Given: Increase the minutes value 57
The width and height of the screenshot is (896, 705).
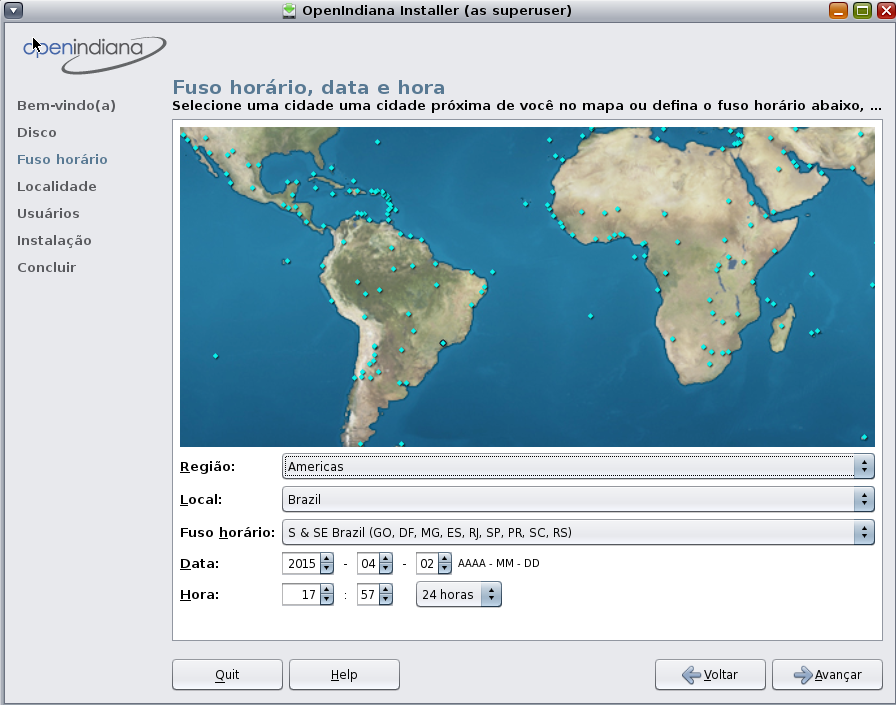Looking at the screenshot, I should [x=386, y=590].
